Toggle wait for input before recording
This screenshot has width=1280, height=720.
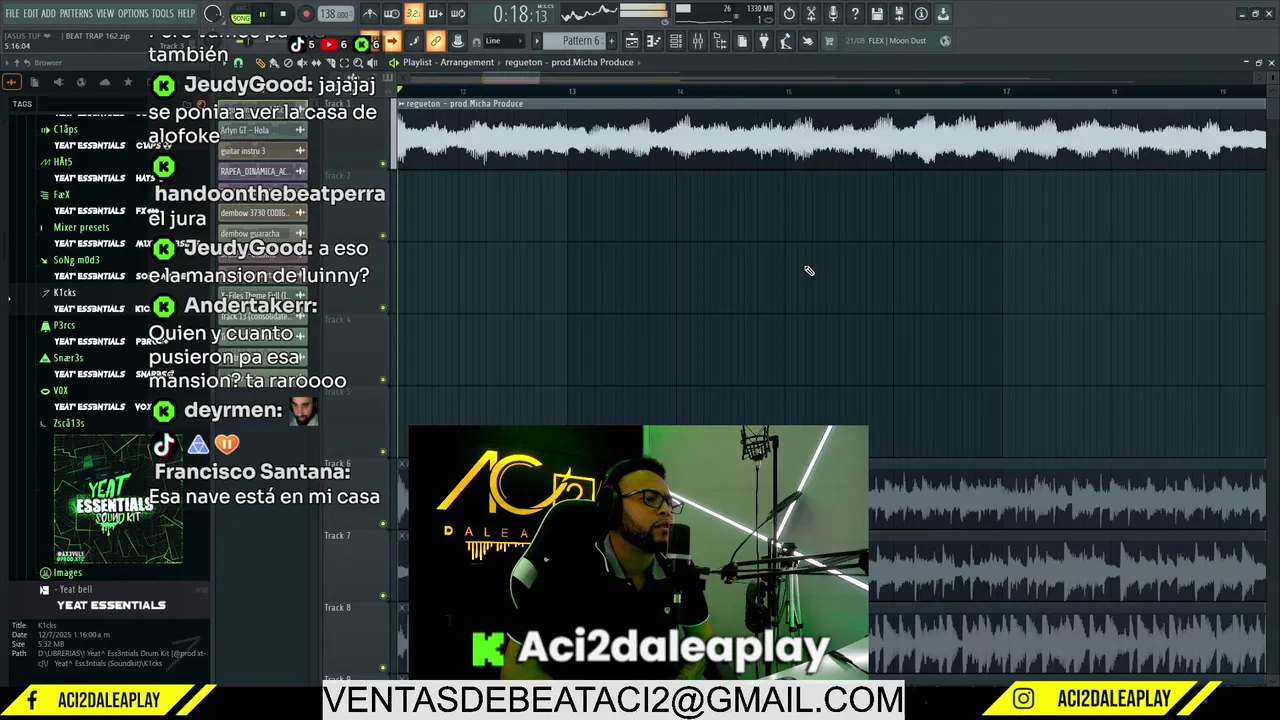[392, 14]
